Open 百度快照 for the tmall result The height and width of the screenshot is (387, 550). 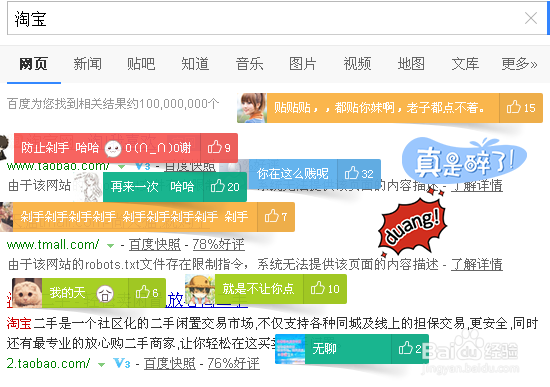[155, 245]
